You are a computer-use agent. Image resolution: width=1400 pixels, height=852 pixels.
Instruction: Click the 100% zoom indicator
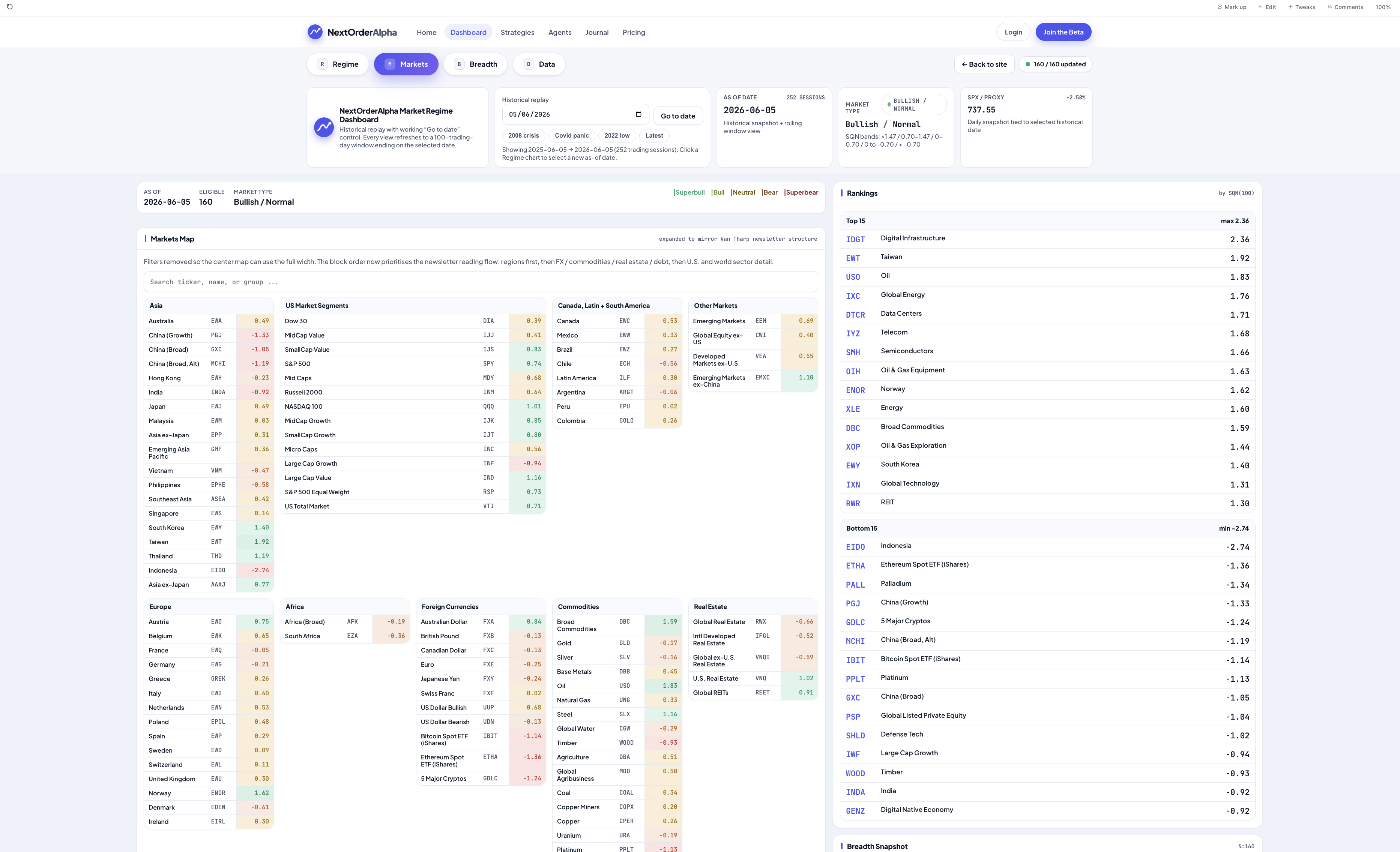(1383, 7)
